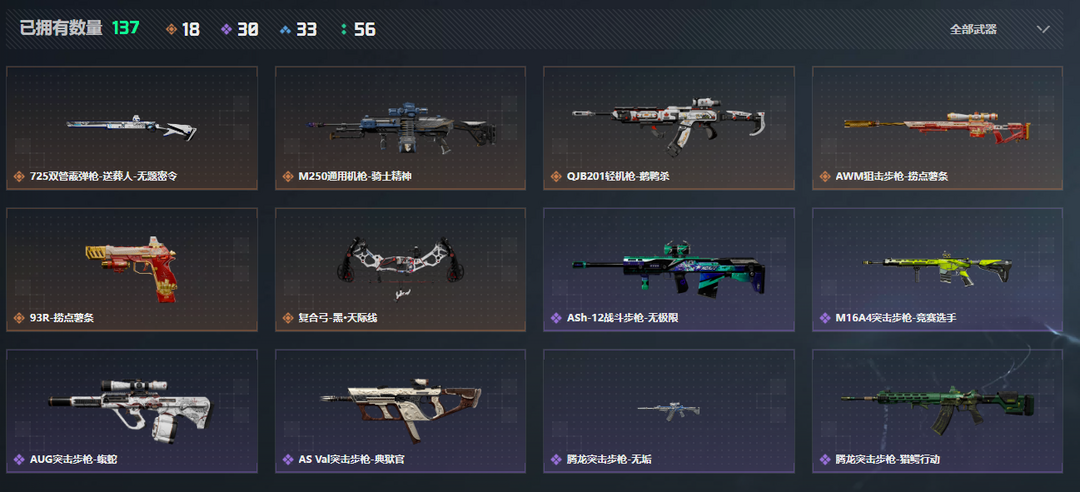The width and height of the screenshot is (1080, 492).
Task: Choose the AWM狙击步枪 sniper skin card
Action: pyautogui.click(x=937, y=128)
